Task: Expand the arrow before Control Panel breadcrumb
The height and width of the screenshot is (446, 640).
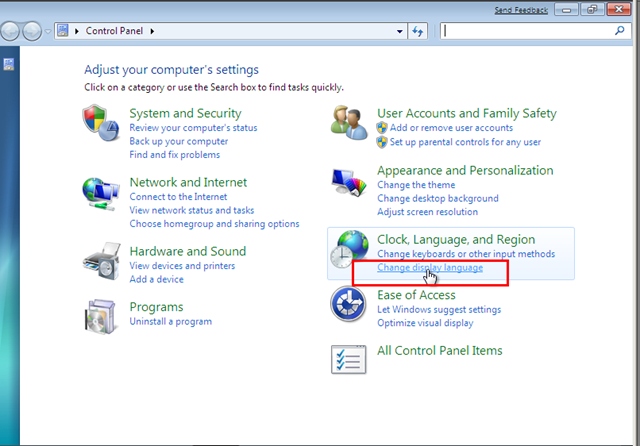Action: [76, 31]
